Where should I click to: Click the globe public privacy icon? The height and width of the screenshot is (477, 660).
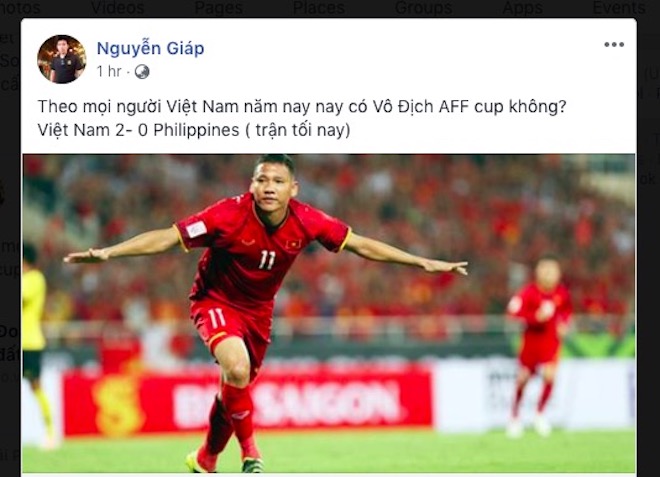[142, 72]
